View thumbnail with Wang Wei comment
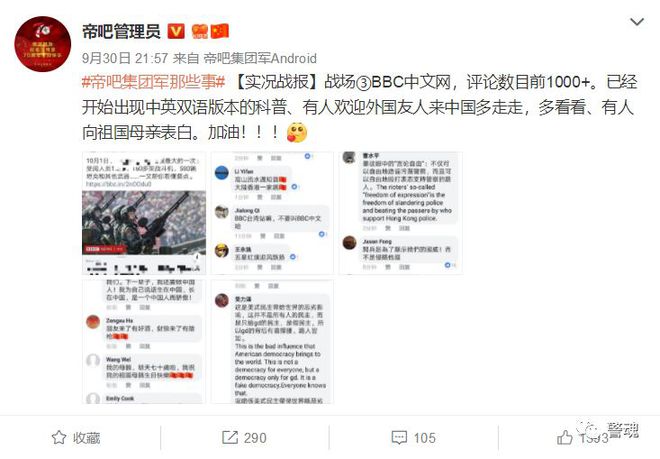The image size is (660, 459). [144, 342]
